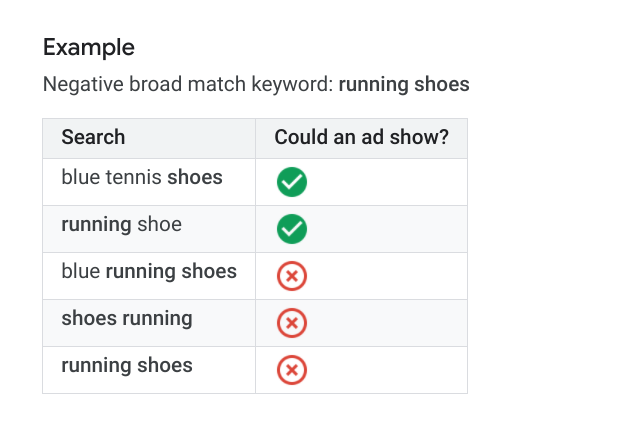Image resolution: width=627 pixels, height=425 pixels.
Task: Click the bold word 'shoes' in first row
Action: pos(195,177)
